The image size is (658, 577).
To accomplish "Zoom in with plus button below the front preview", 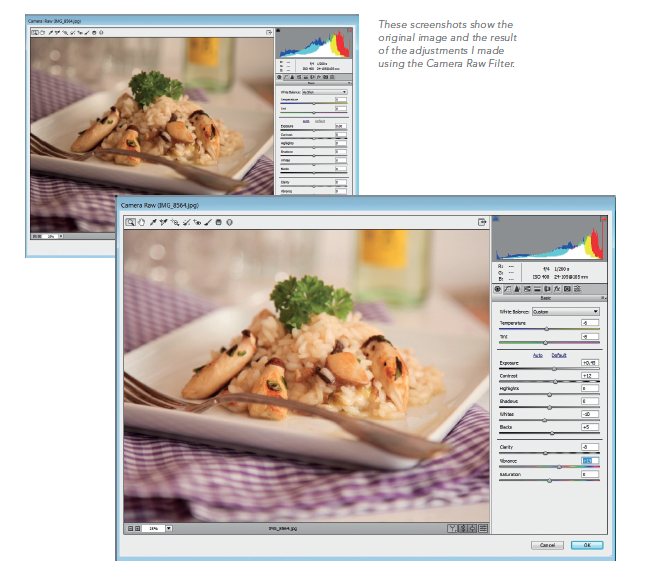I will click(137, 526).
